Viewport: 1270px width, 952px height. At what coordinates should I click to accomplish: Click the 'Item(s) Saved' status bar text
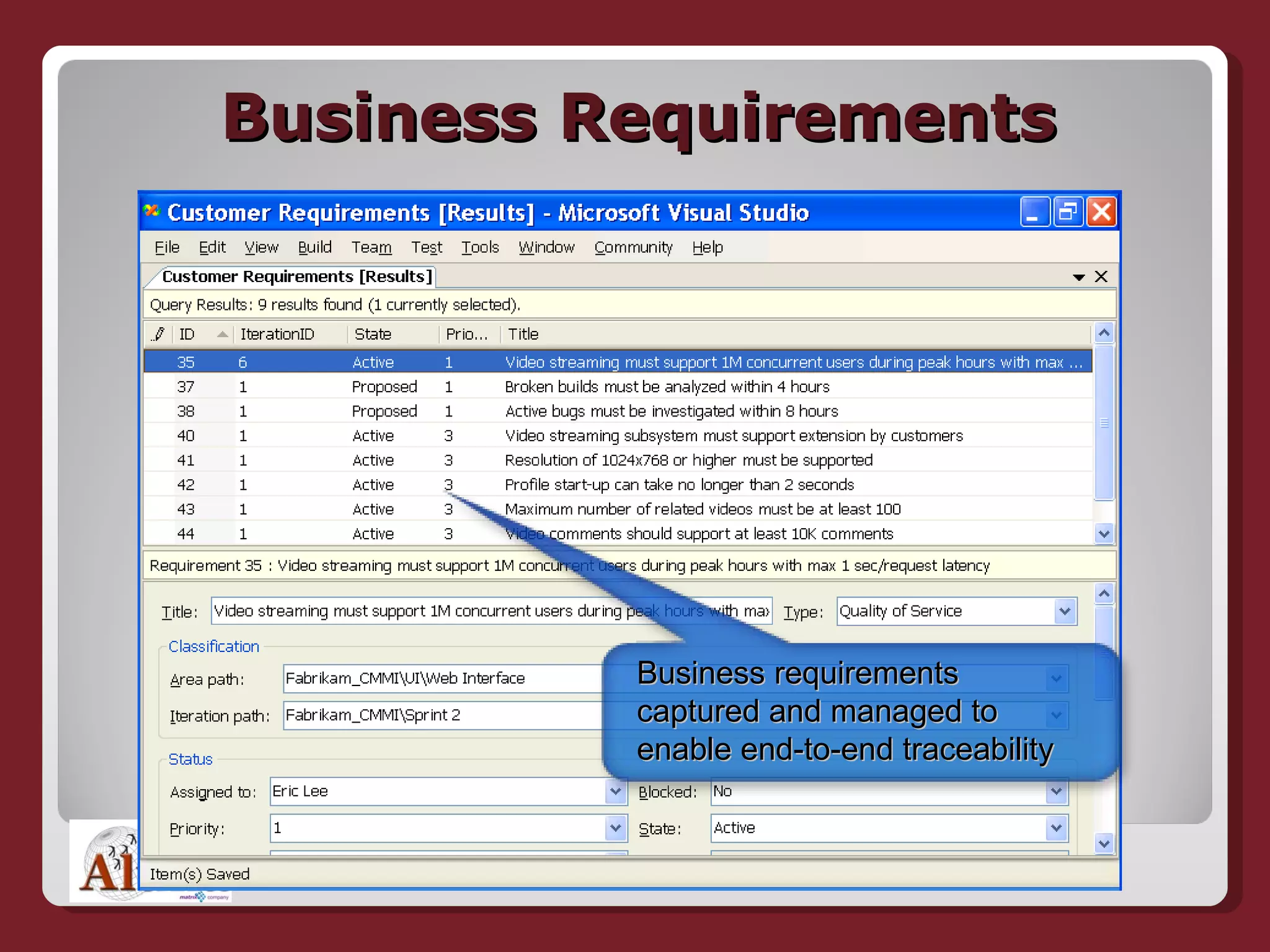coord(200,875)
